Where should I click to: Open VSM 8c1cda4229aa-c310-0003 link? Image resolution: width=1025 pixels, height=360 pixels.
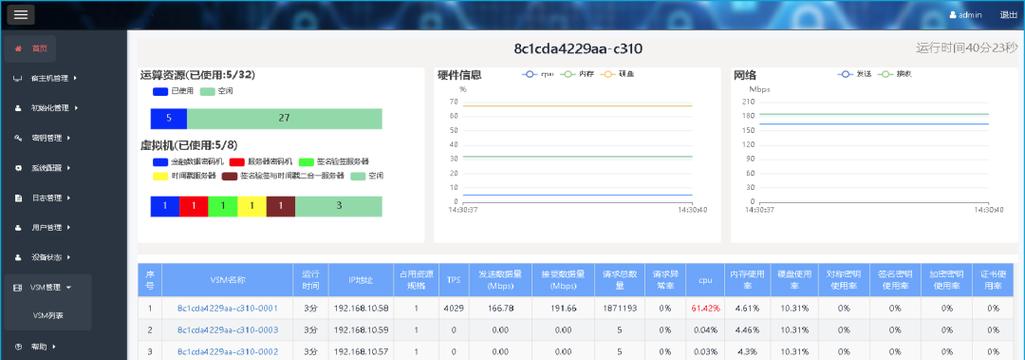(227, 330)
